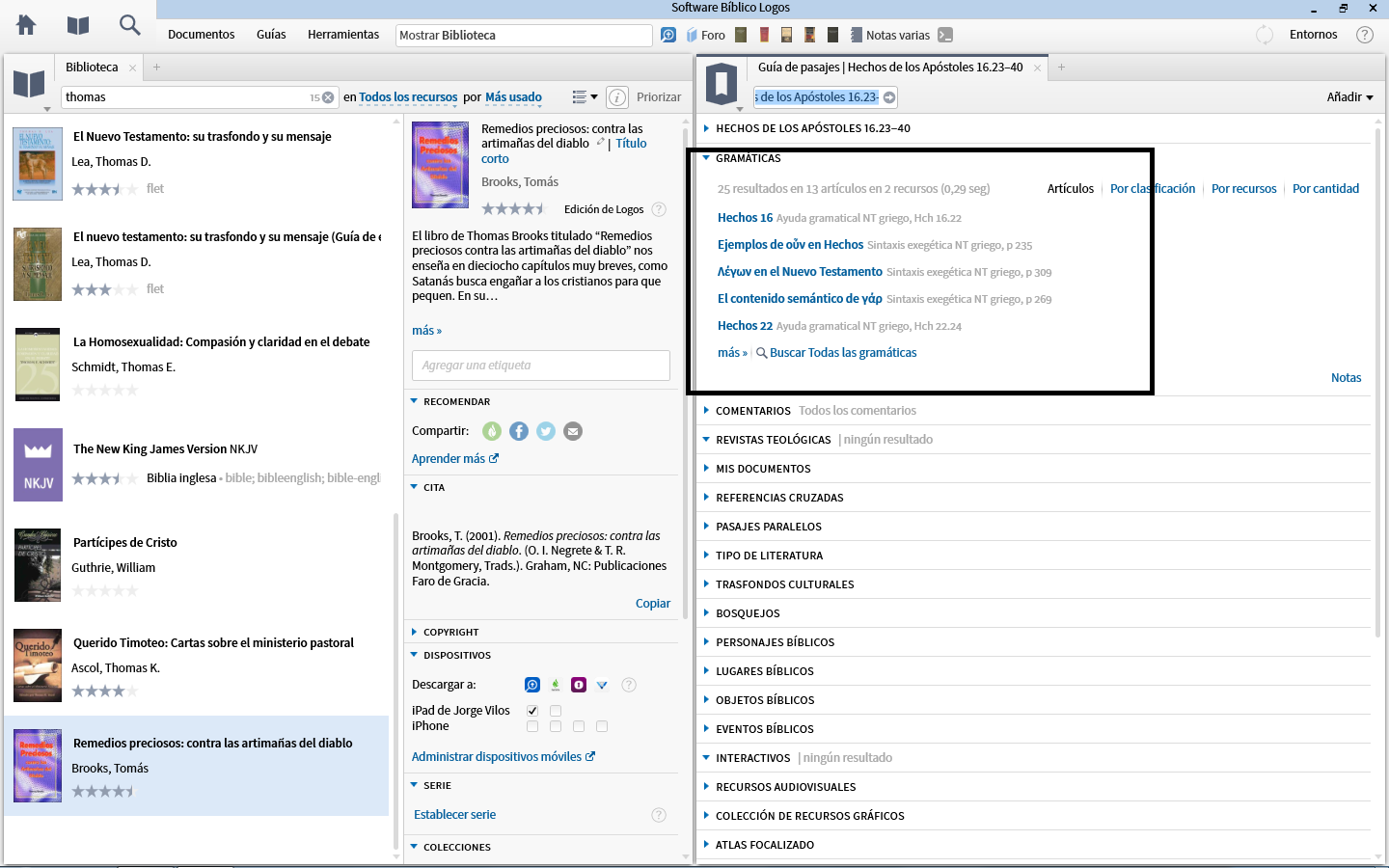The width and height of the screenshot is (1389, 868).
Task: Open the Biblioteca panel menu icon
Action: click(x=29, y=85)
